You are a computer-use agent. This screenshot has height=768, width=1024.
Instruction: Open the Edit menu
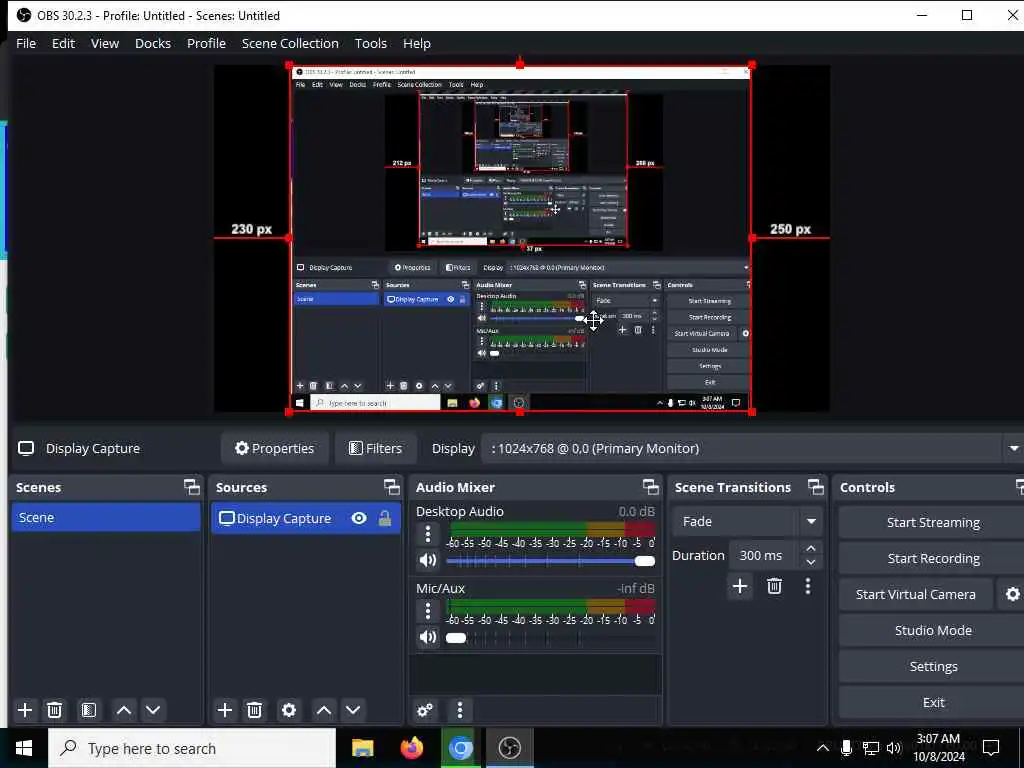pyautogui.click(x=63, y=43)
